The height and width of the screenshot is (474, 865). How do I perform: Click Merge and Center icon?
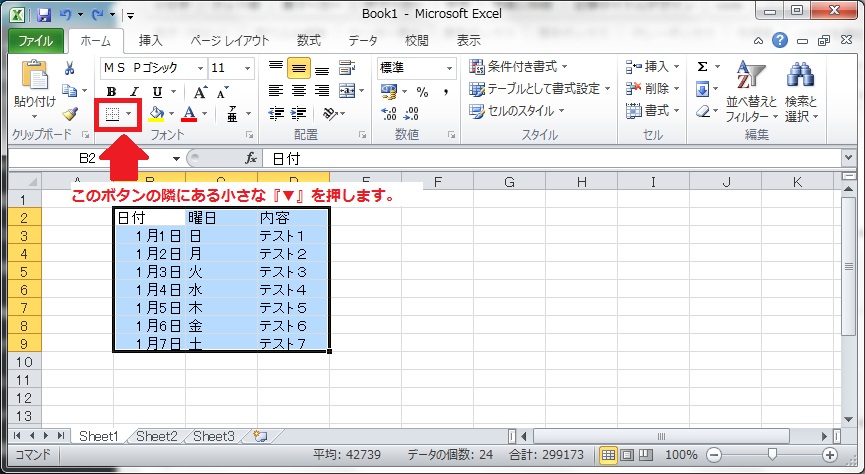point(346,91)
